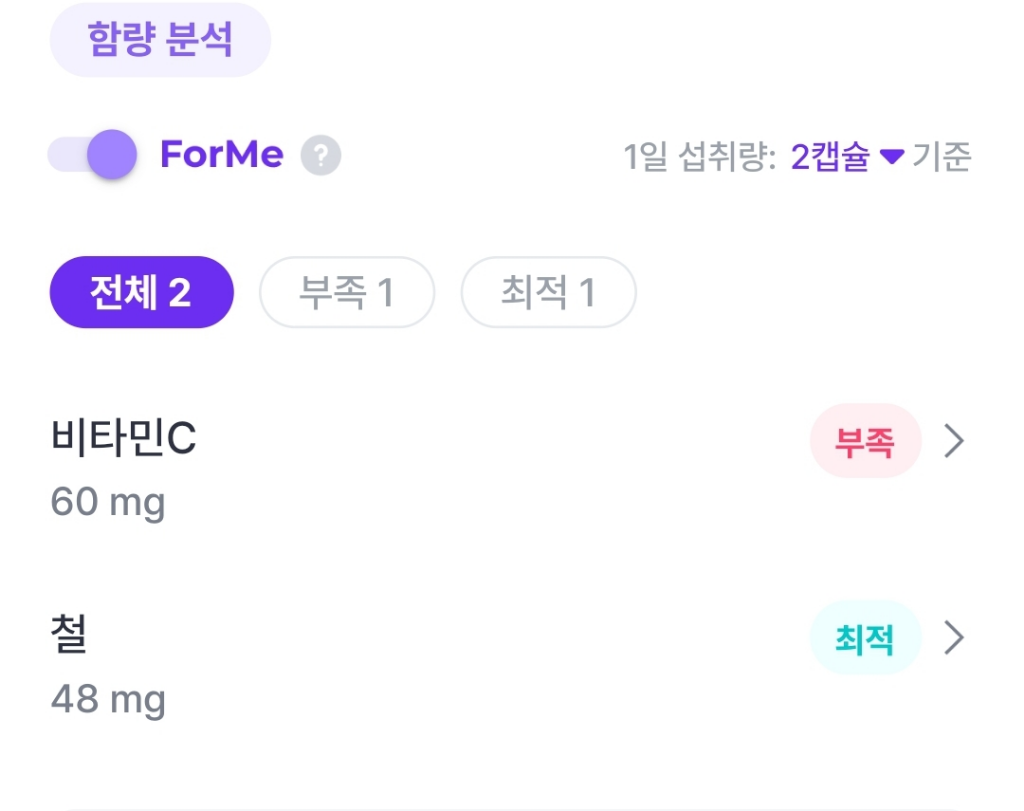Click the 48 mg amount text
This screenshot has width=1024, height=811.
(x=108, y=699)
